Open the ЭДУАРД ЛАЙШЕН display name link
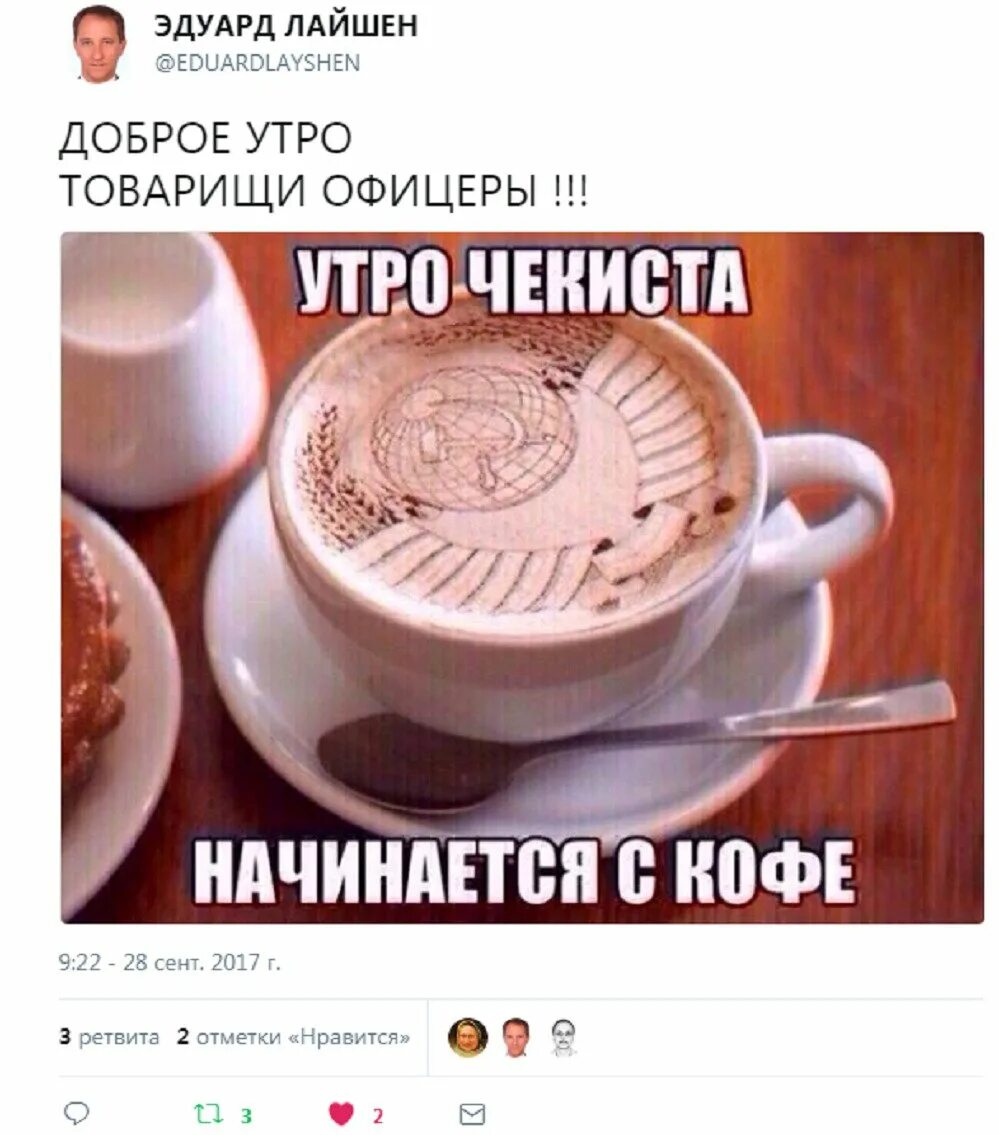999x1135 pixels. [x=286, y=26]
